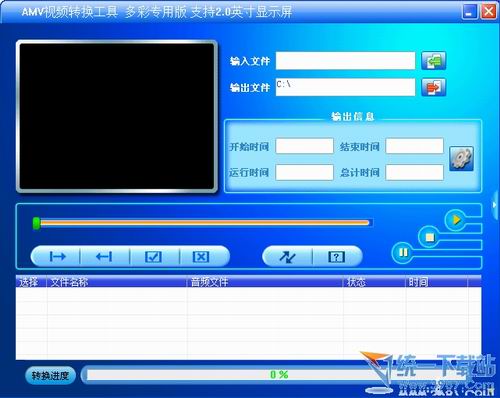Close the AMV converter window
The width and height of the screenshot is (500, 398).
489,12
